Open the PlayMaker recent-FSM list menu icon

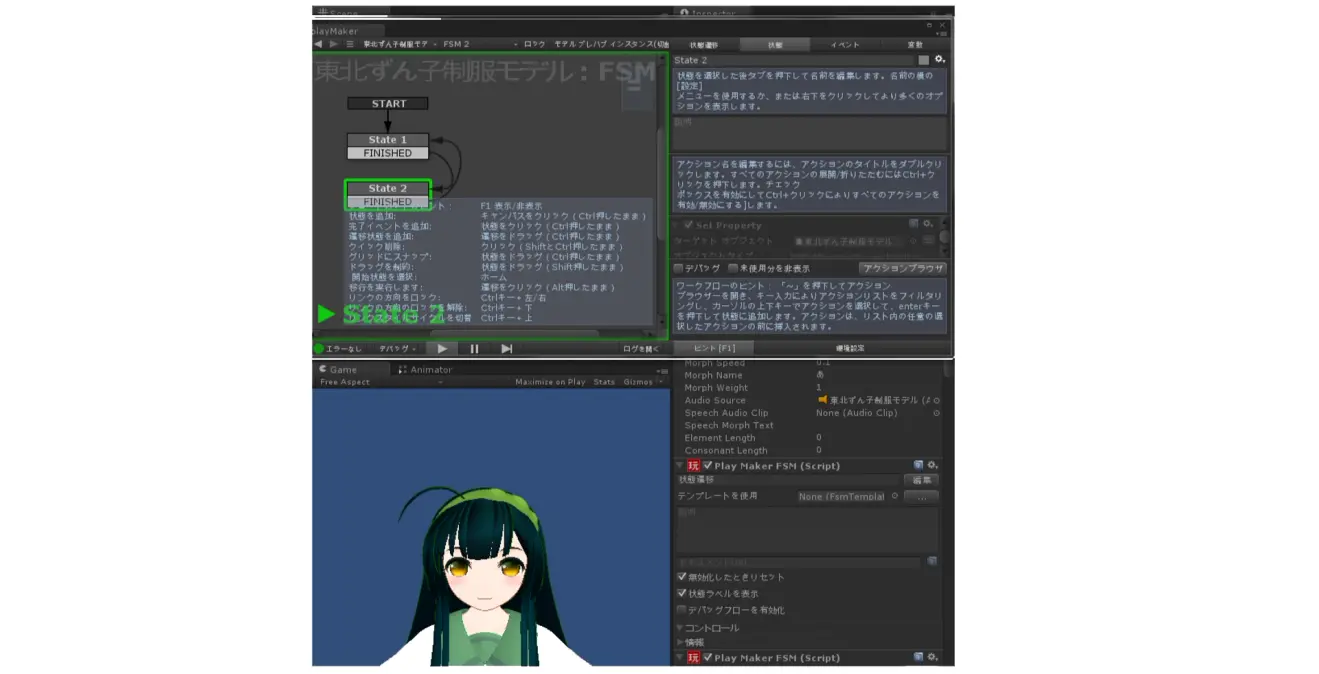[350, 44]
